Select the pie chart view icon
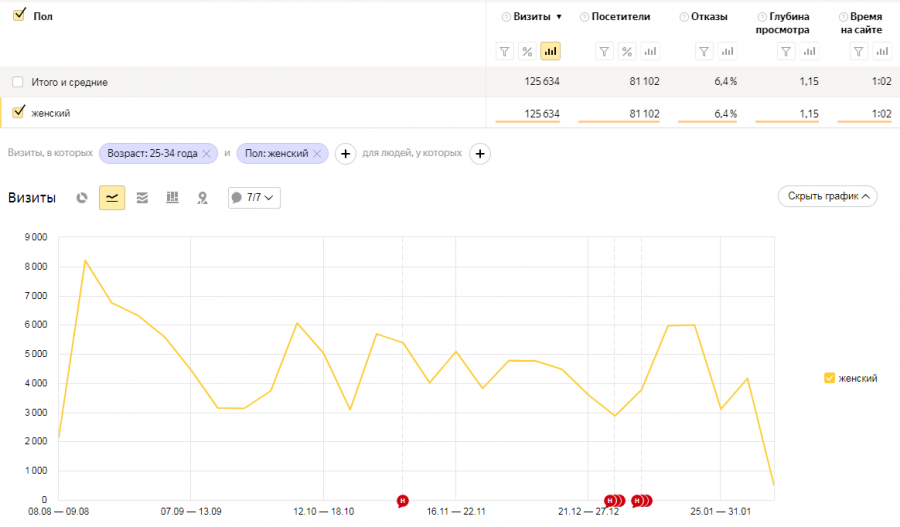Image resolution: width=900 pixels, height=527 pixels. [x=82, y=198]
